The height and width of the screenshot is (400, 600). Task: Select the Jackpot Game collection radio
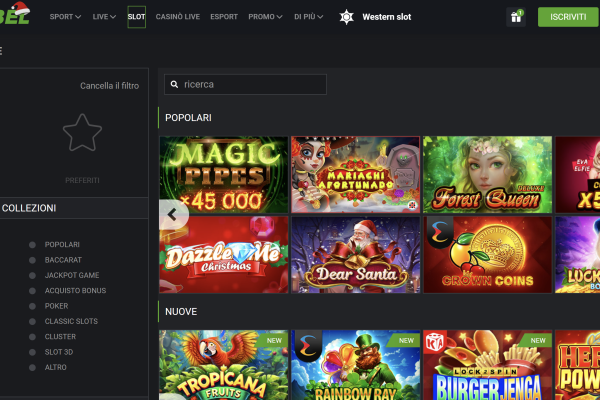click(x=33, y=275)
